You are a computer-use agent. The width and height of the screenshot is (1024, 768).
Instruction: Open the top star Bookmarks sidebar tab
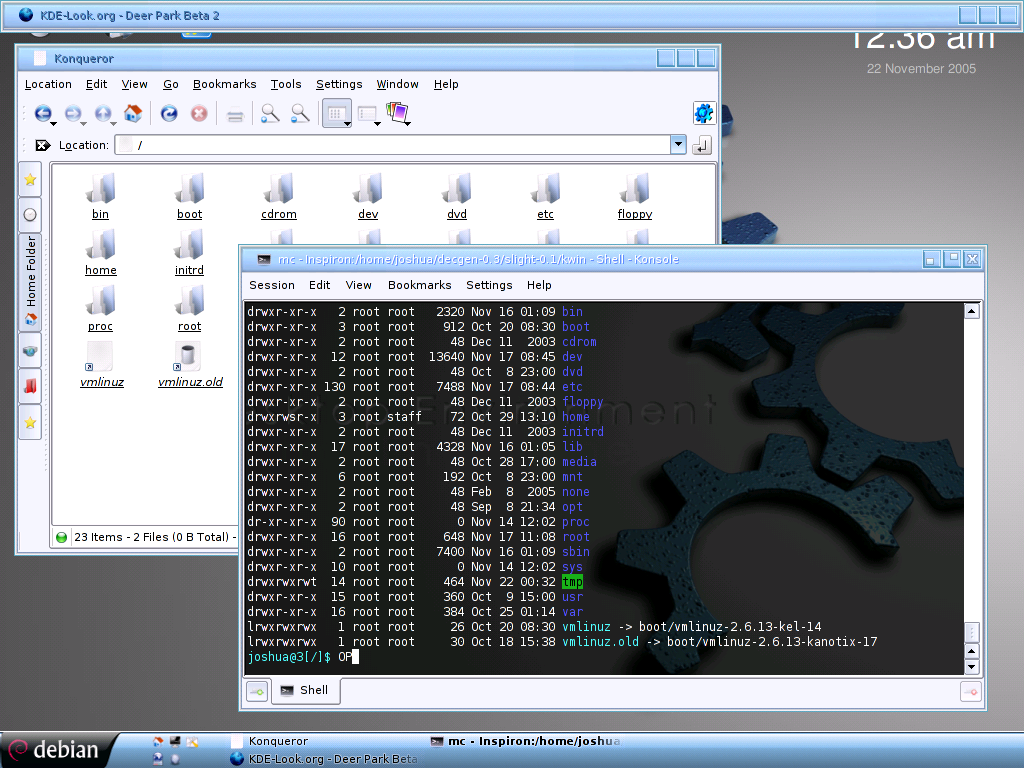[x=30, y=180]
